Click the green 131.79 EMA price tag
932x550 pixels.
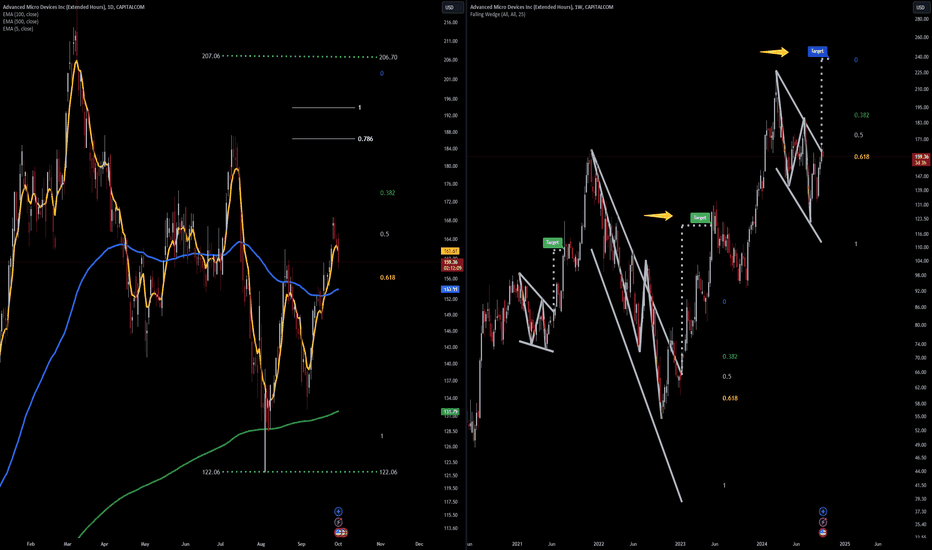click(451, 411)
